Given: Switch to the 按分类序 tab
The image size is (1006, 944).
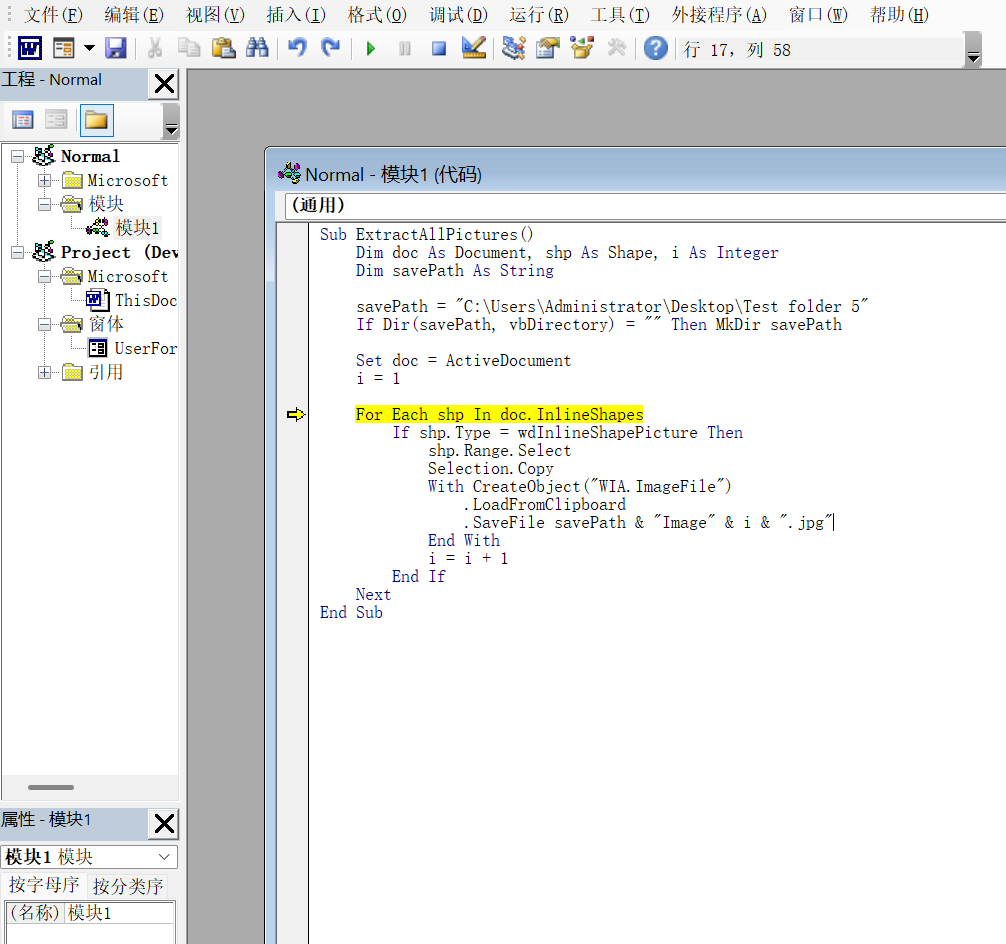Looking at the screenshot, I should point(127,886).
